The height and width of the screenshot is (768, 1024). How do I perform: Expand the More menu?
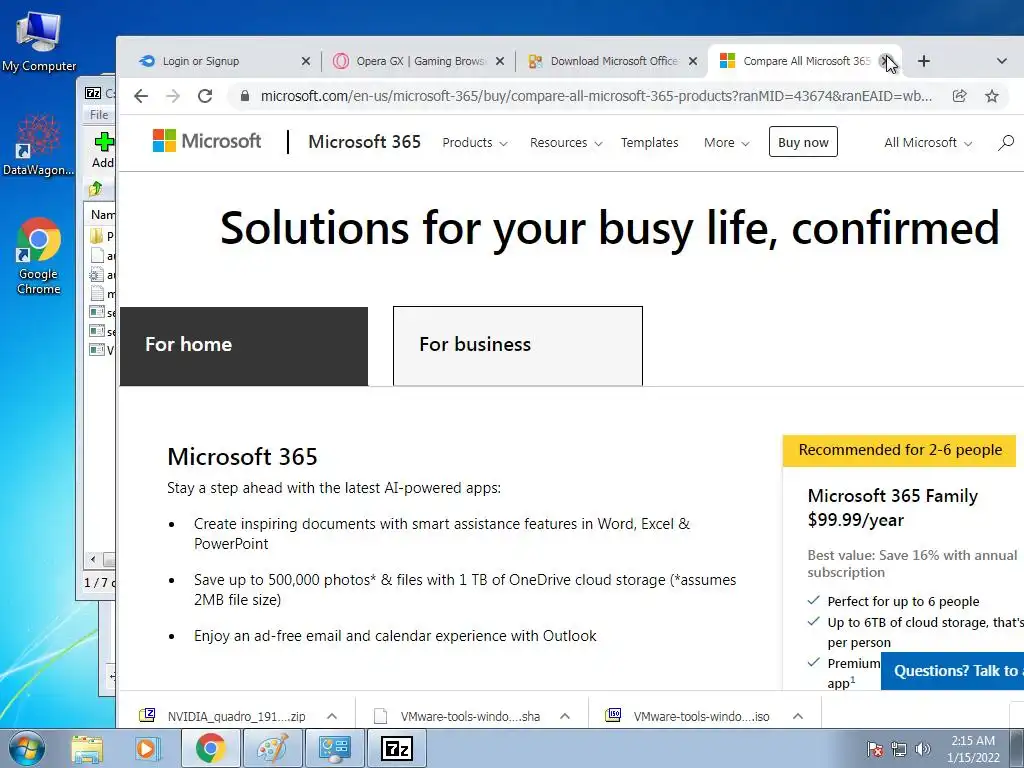(x=726, y=142)
